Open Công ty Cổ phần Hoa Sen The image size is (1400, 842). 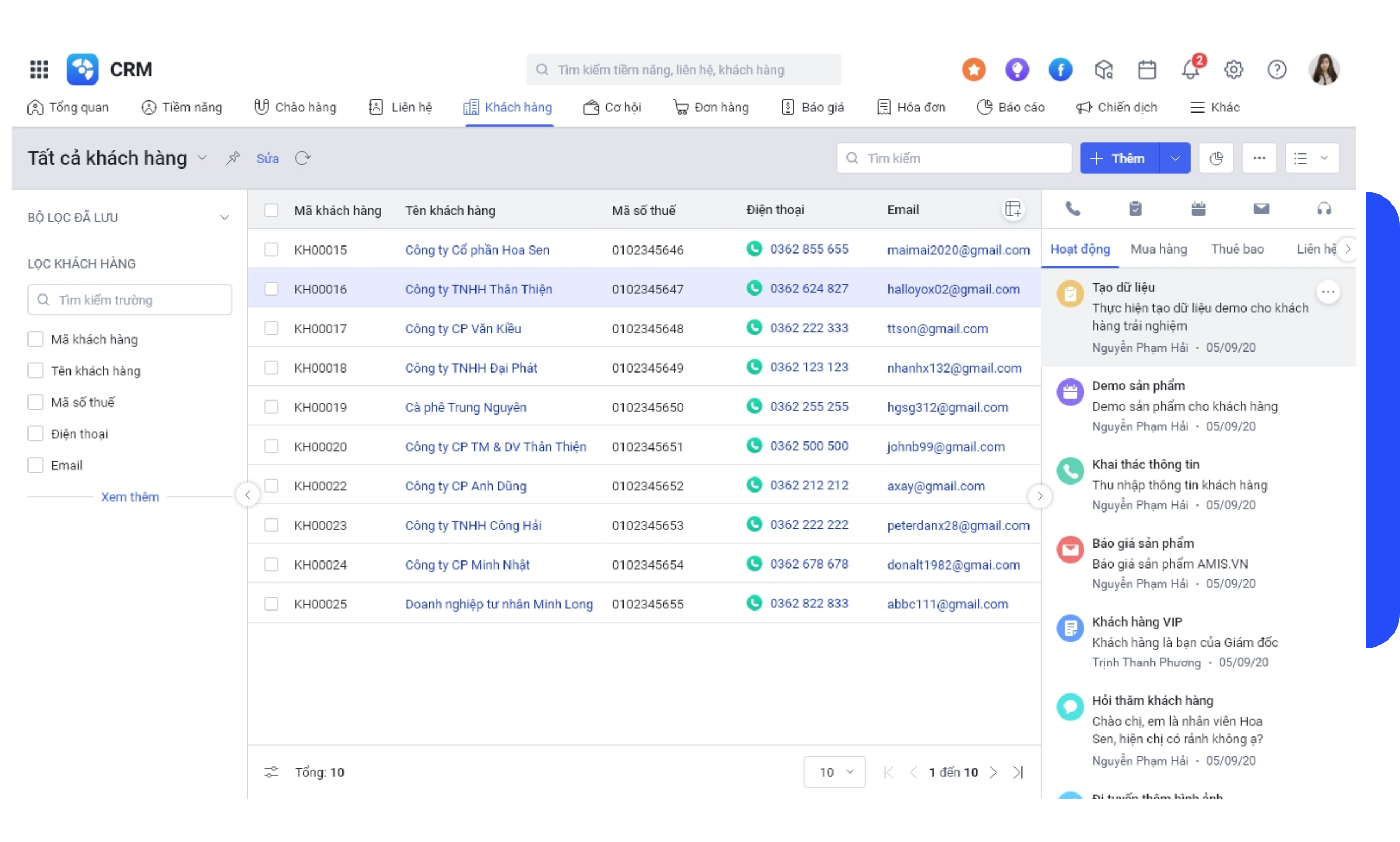[477, 250]
